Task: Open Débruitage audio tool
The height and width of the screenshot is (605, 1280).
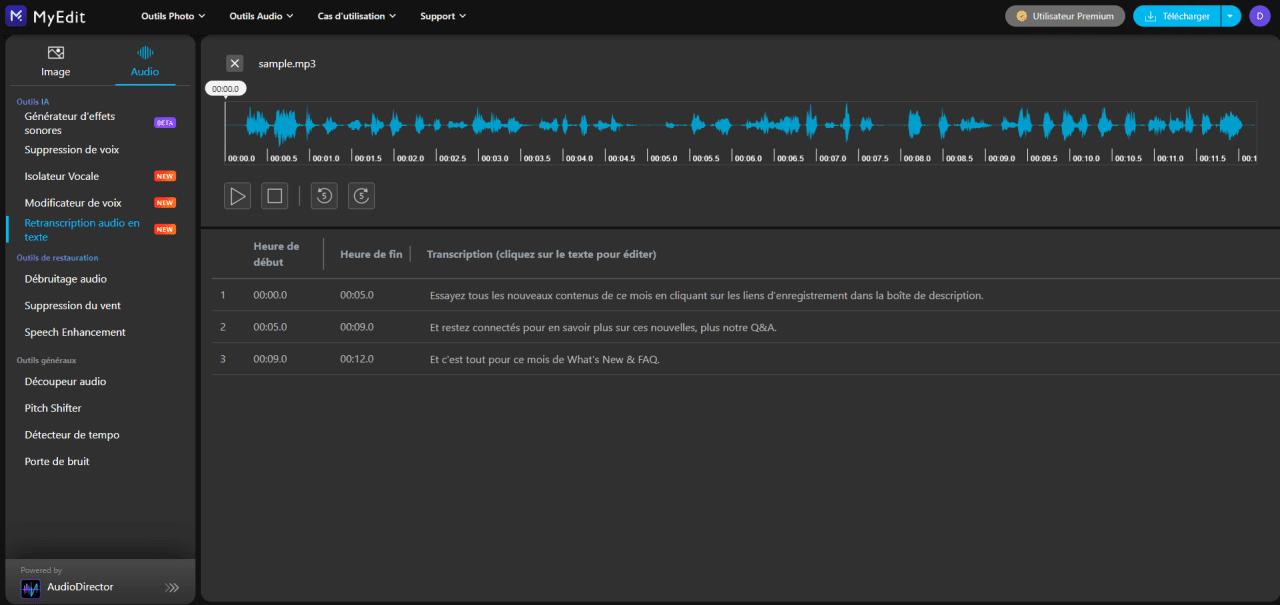Action: tap(66, 279)
